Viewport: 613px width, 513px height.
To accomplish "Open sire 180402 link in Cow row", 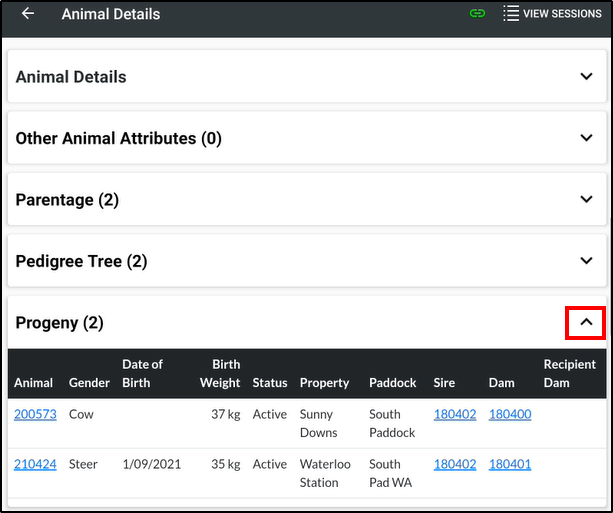I will click(x=455, y=414).
